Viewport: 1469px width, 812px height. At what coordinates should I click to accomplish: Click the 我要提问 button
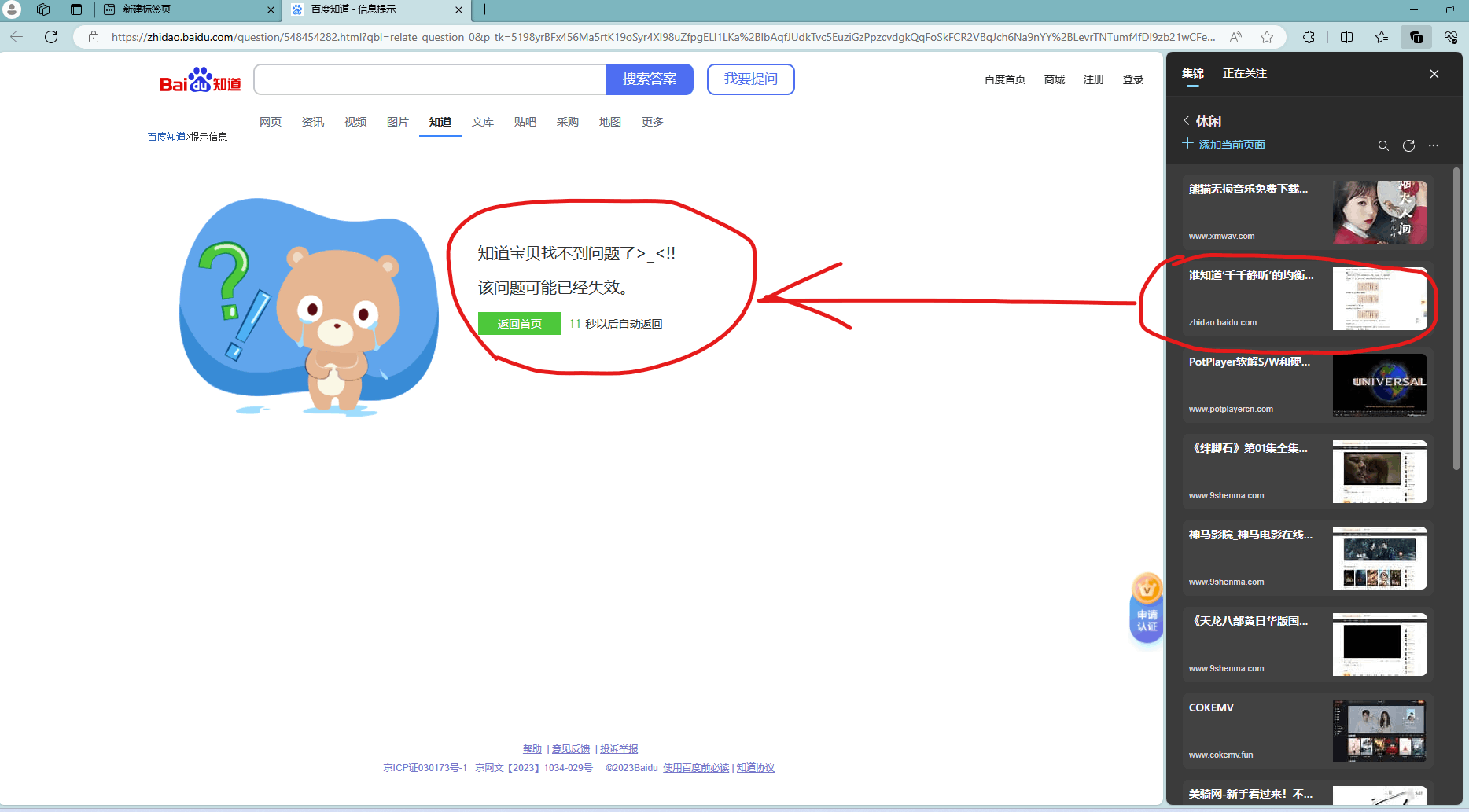(751, 79)
